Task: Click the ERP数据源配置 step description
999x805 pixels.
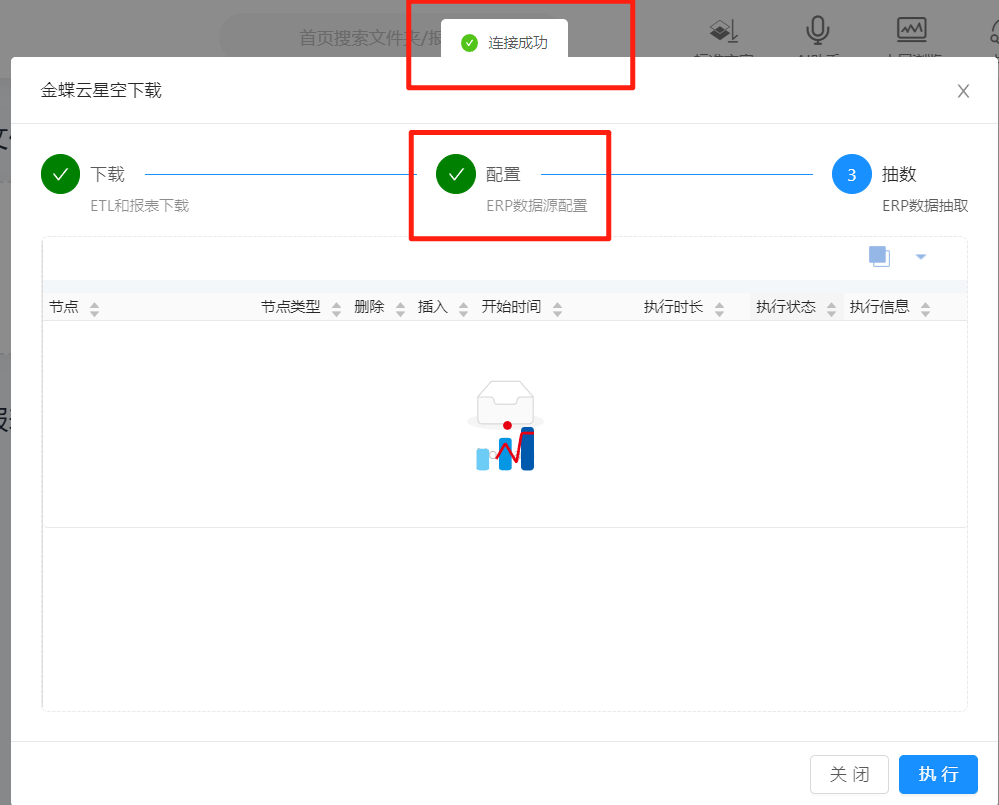Action: [536, 206]
